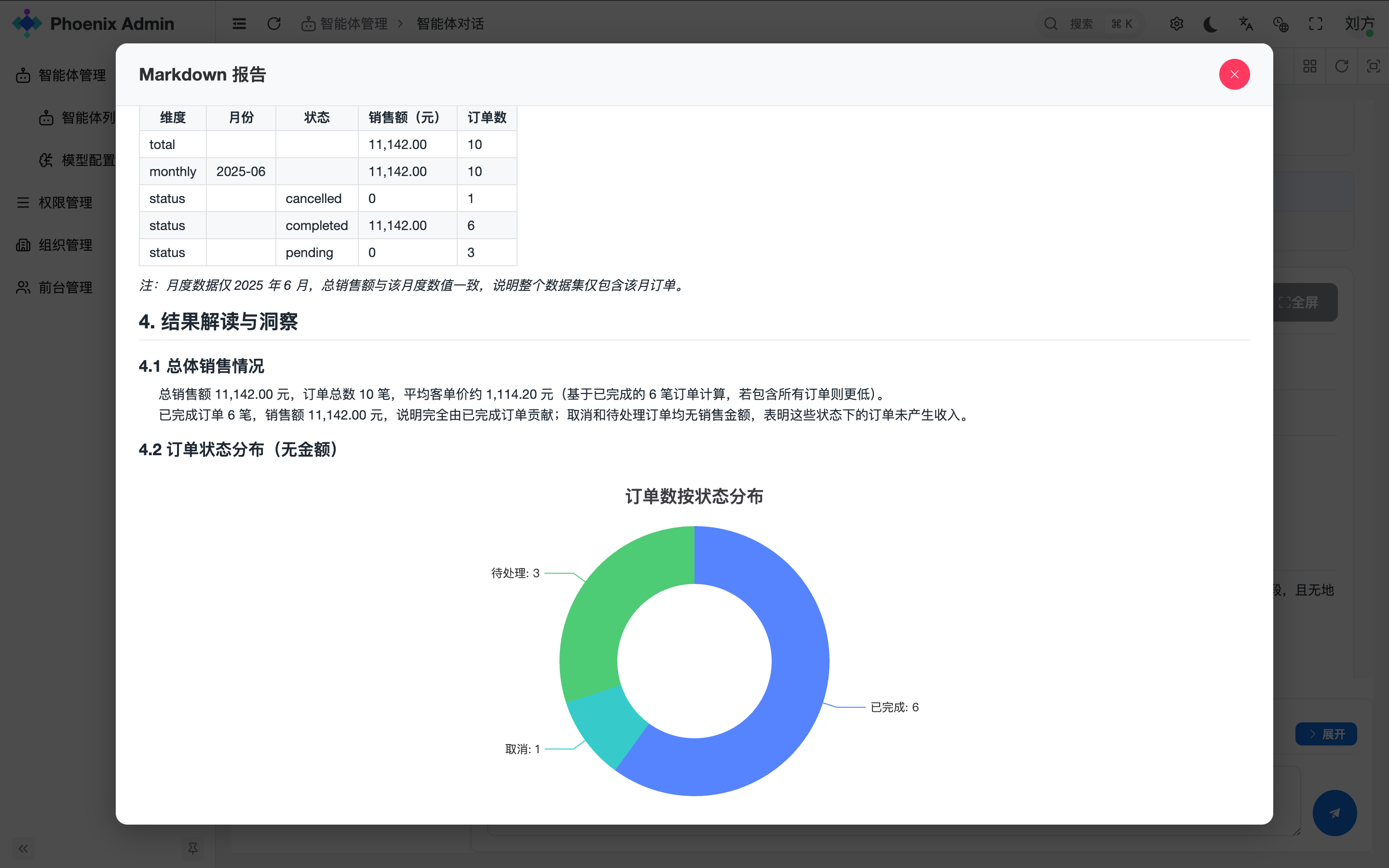Click the 待处理: 3 chart label

coord(515,573)
